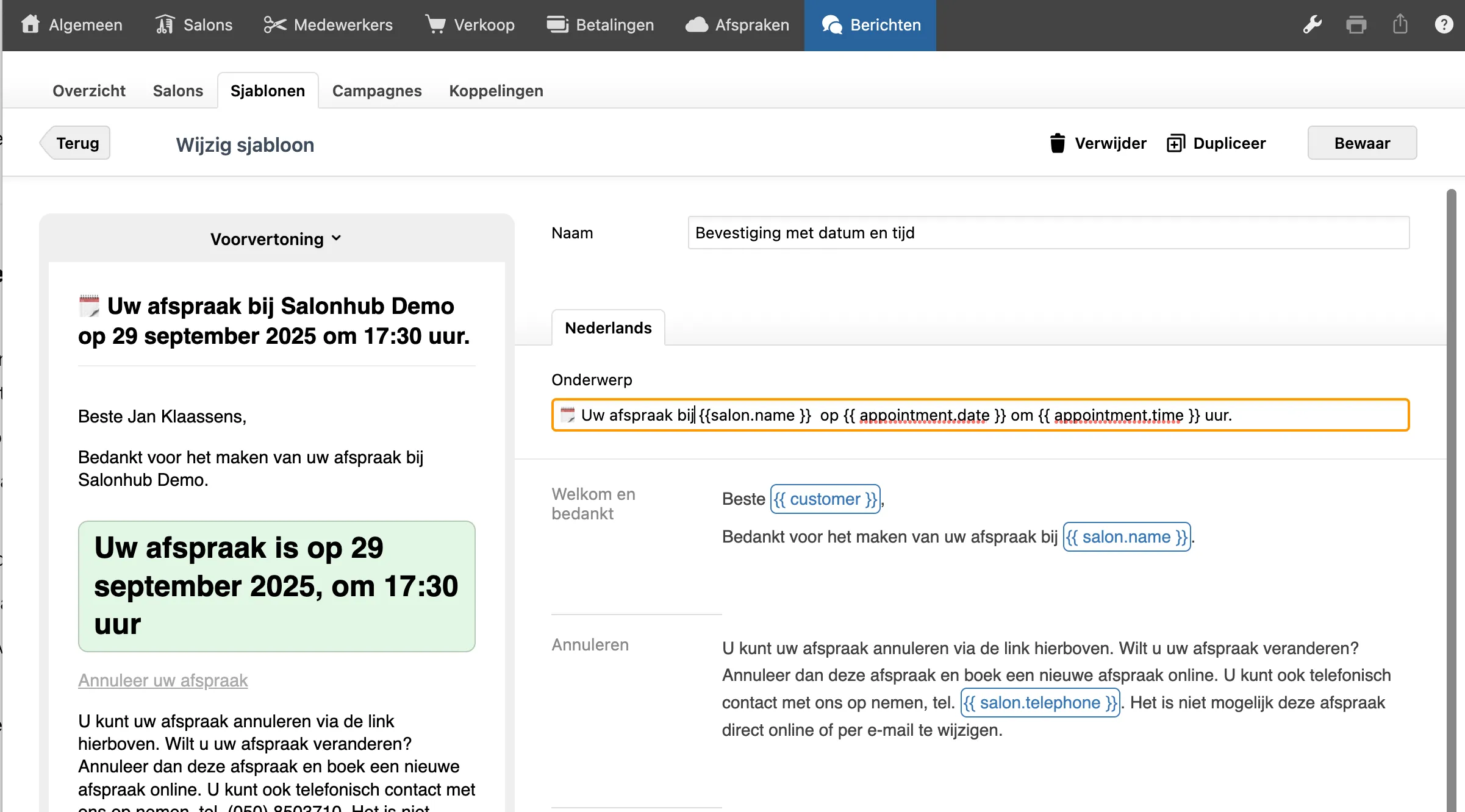Click the Annuleer uw afspraak link
The image size is (1465, 812).
[163, 680]
